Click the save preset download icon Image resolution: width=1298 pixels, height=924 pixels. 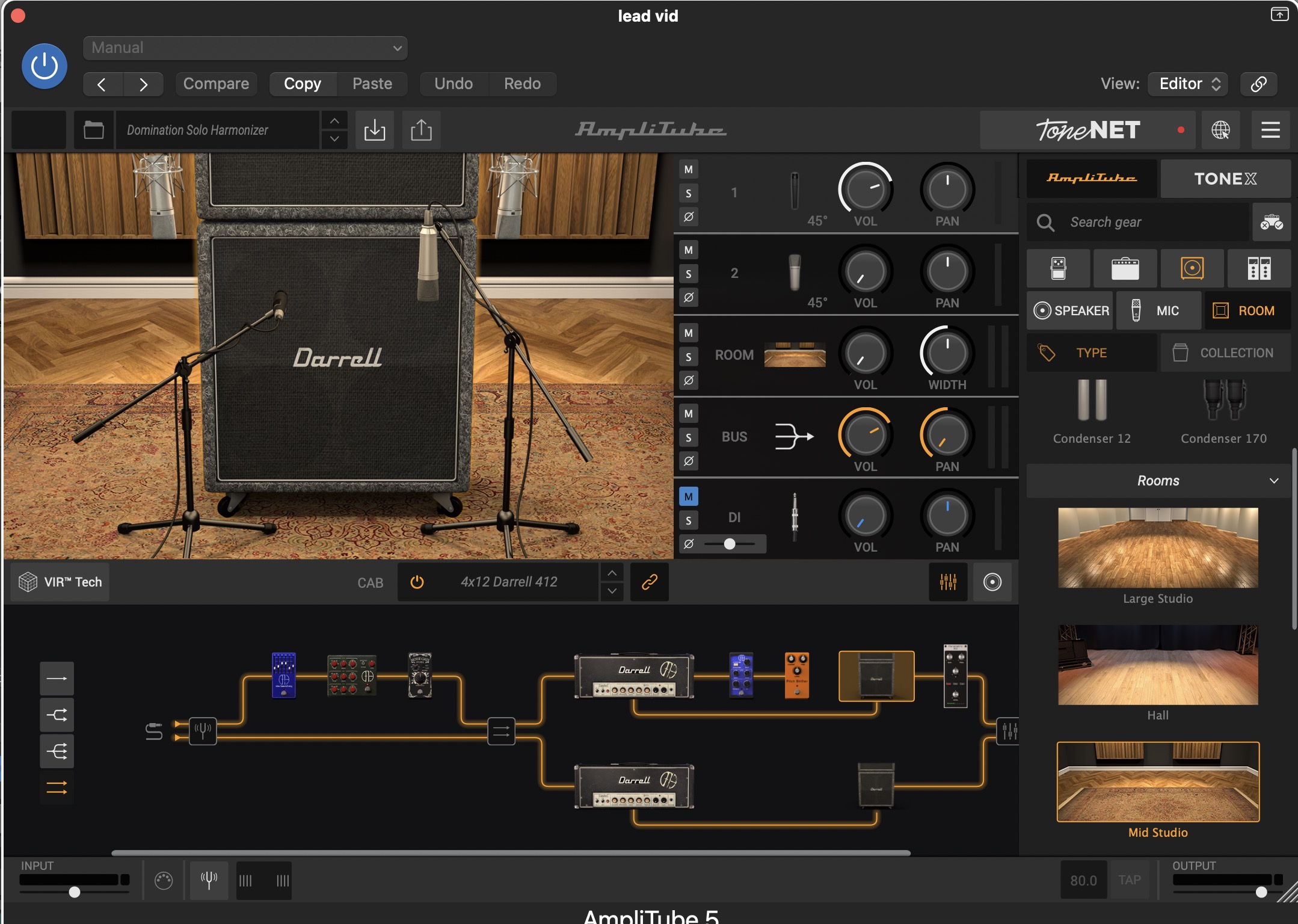click(374, 130)
